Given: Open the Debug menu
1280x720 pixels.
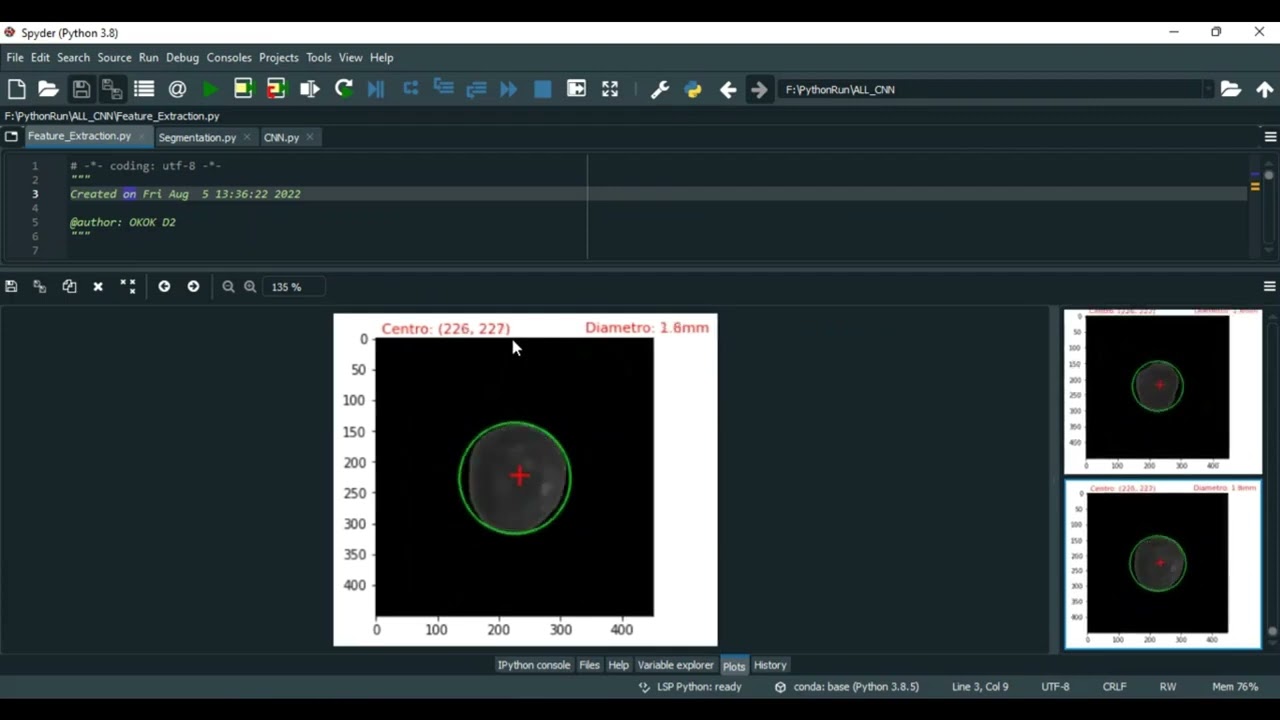Looking at the screenshot, I should point(182,57).
